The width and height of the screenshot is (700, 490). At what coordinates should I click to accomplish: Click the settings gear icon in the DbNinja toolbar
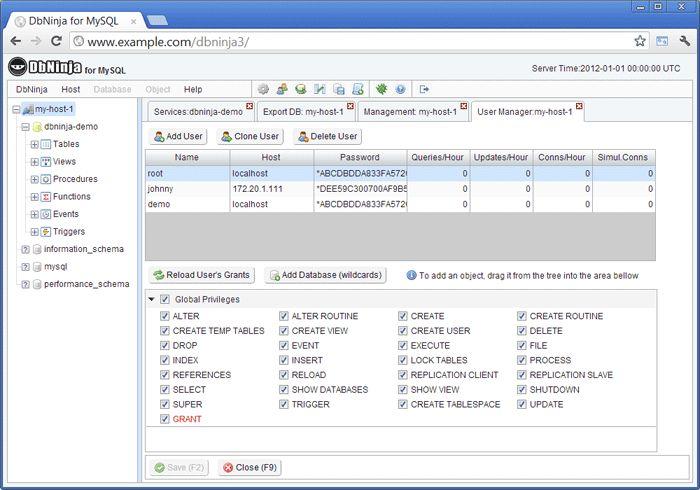click(x=263, y=89)
